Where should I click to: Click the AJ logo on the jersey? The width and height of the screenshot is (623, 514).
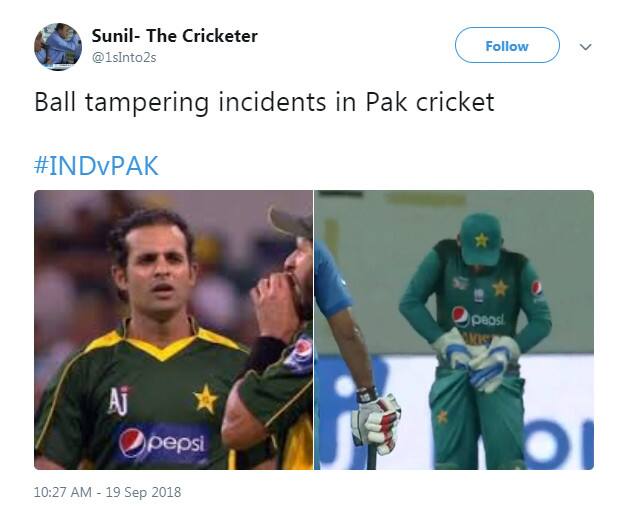point(119,400)
